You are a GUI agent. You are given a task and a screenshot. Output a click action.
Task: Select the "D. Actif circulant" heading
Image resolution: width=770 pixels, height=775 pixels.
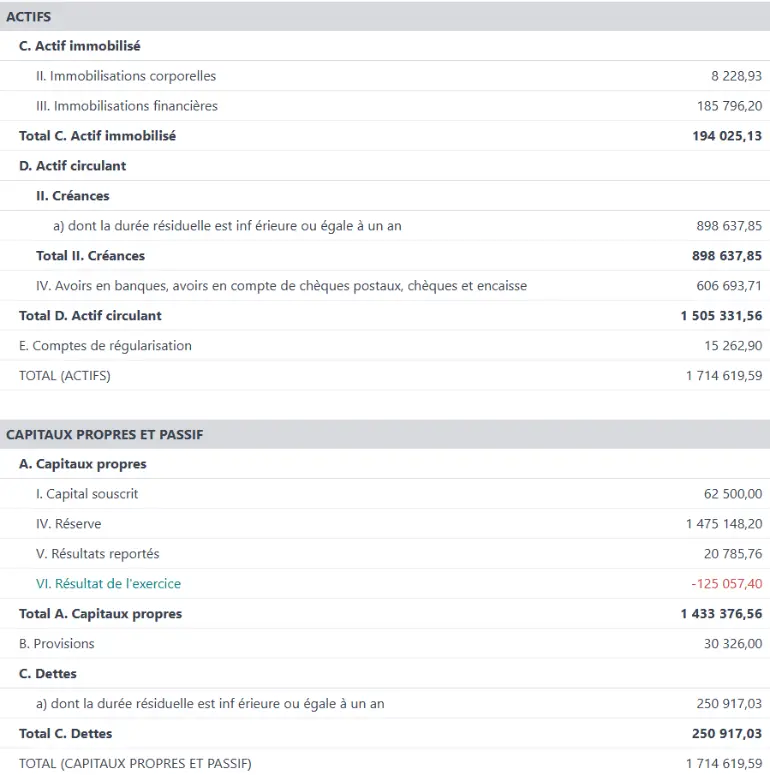pos(73,166)
